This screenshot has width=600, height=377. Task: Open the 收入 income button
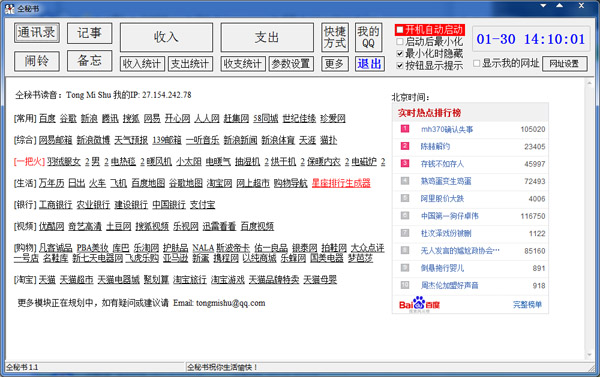click(166, 37)
